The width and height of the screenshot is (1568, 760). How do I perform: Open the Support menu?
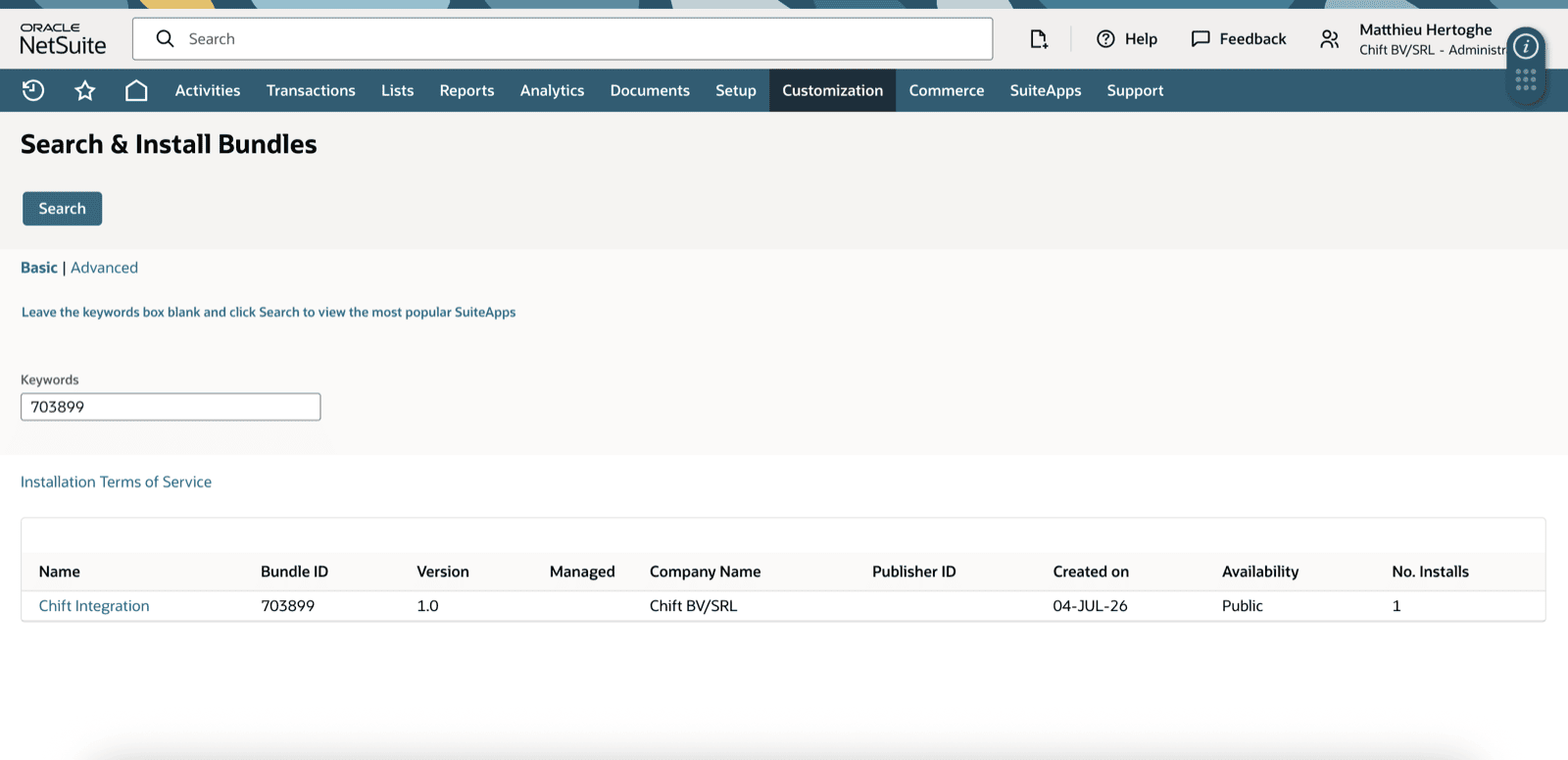pos(1135,90)
